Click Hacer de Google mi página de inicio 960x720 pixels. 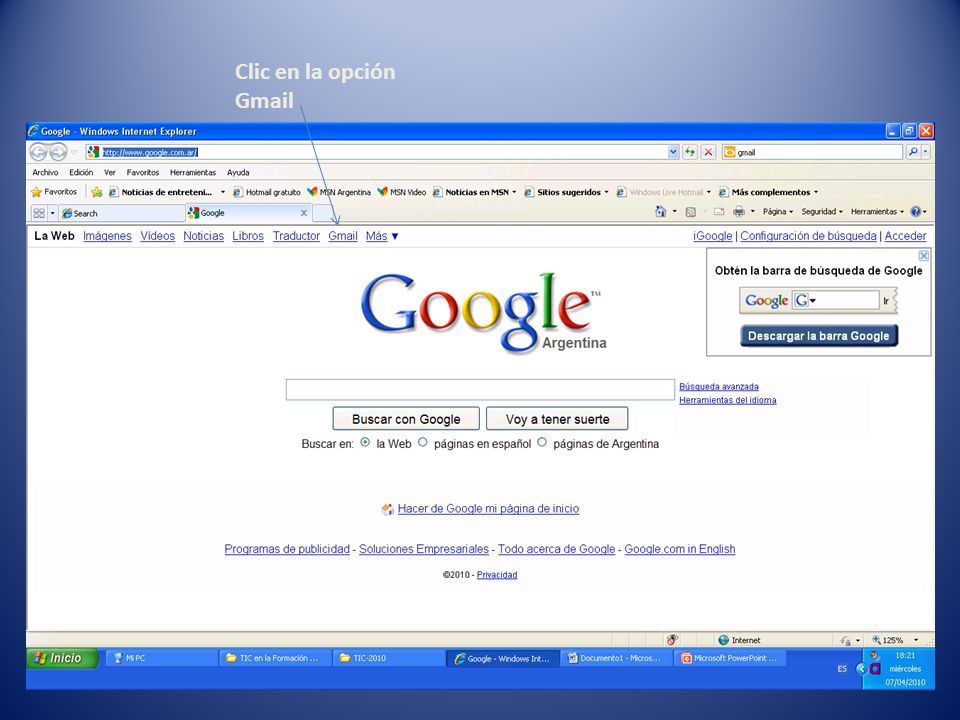pyautogui.click(x=488, y=508)
